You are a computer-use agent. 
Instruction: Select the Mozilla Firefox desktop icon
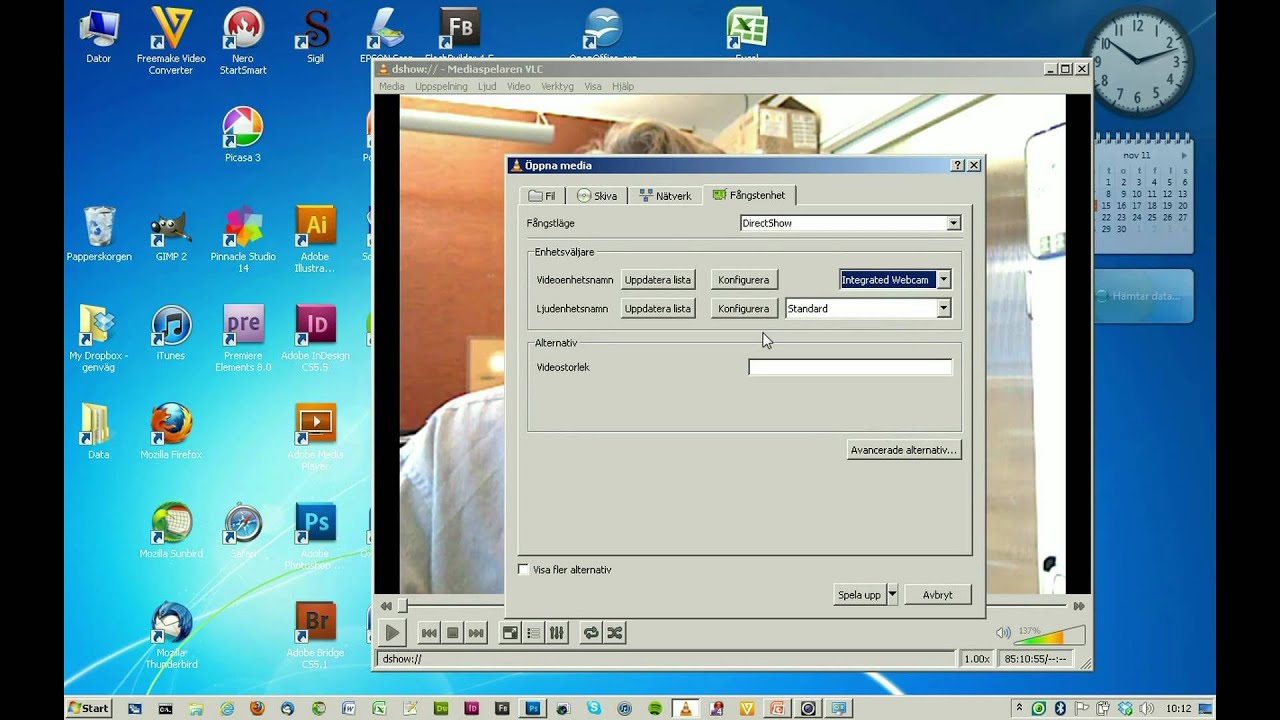click(x=171, y=432)
